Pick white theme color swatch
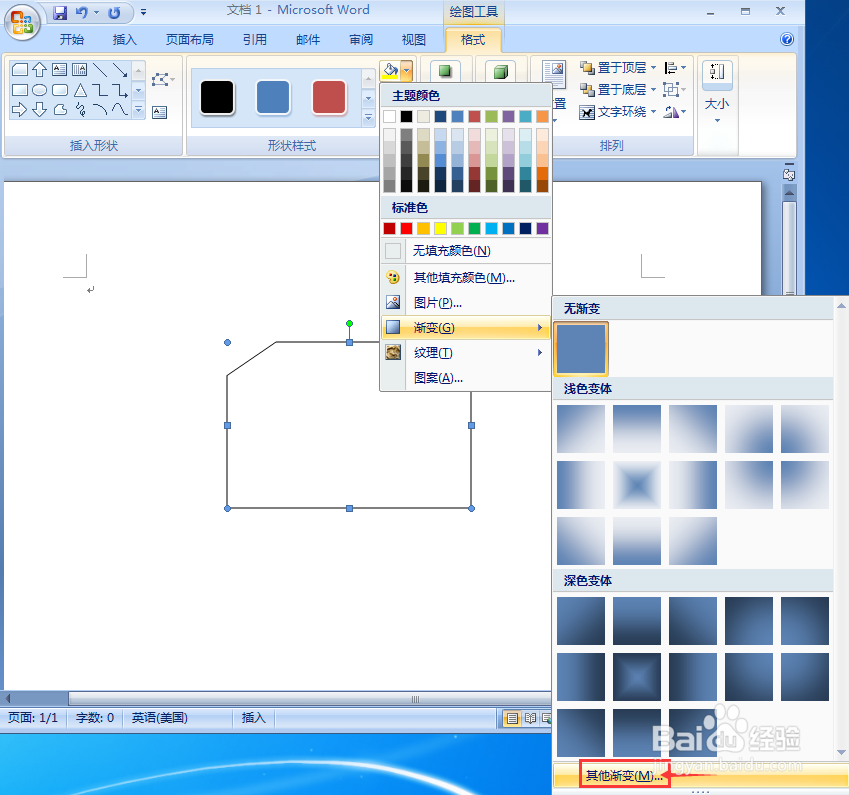 pos(389,116)
